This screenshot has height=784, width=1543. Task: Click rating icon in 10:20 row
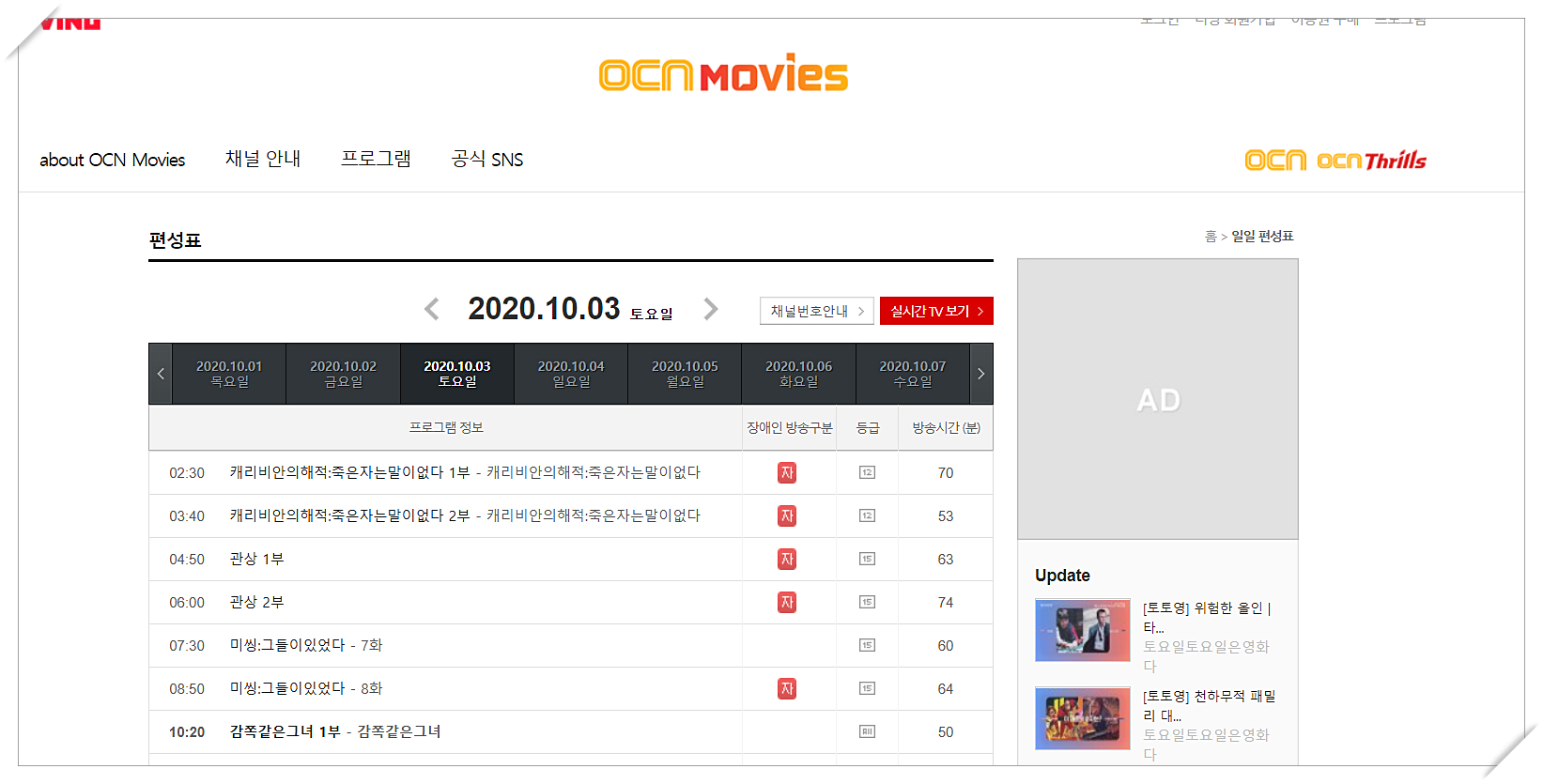click(x=868, y=732)
